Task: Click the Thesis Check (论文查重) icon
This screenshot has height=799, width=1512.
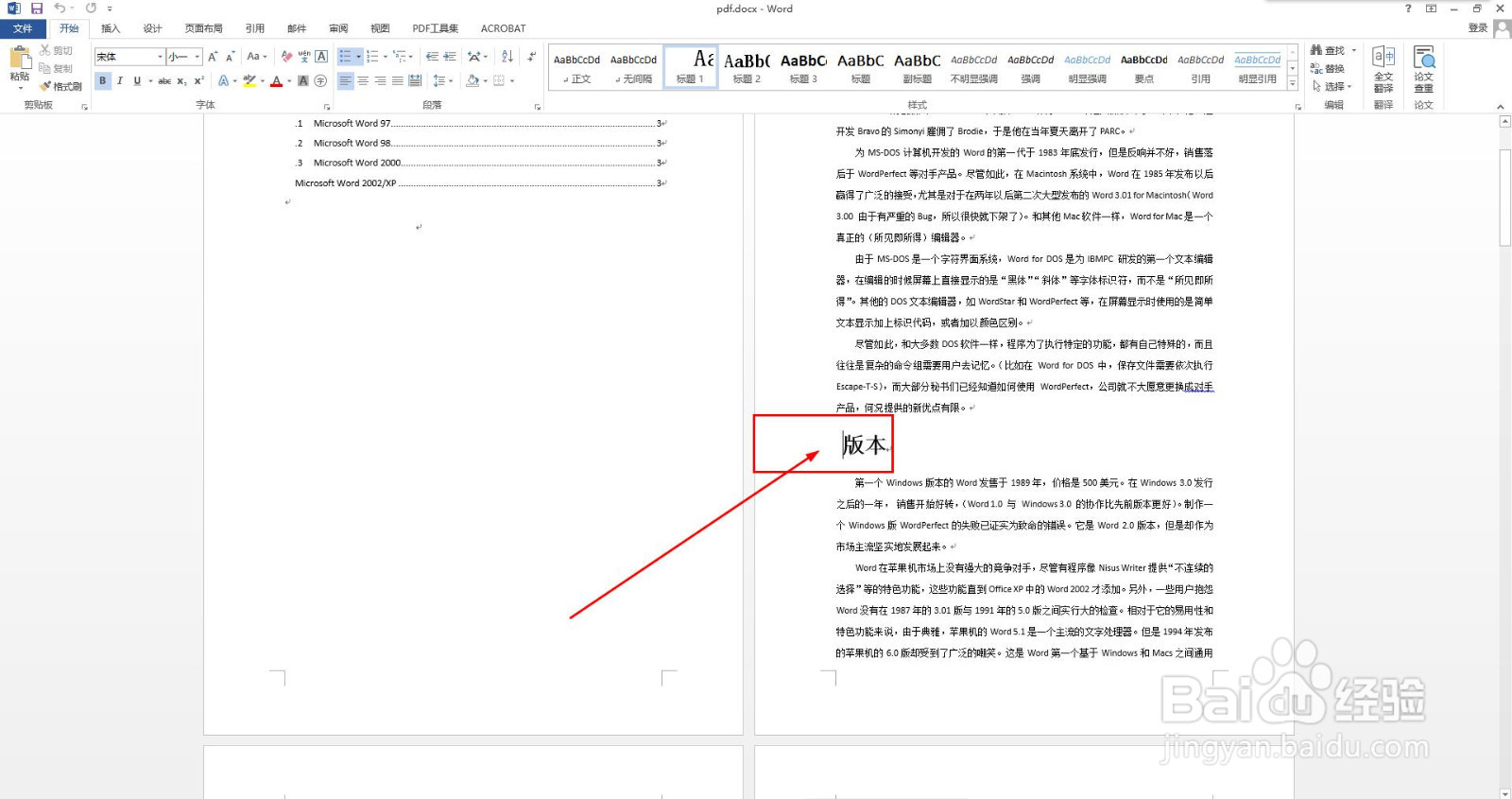Action: coord(1424,57)
